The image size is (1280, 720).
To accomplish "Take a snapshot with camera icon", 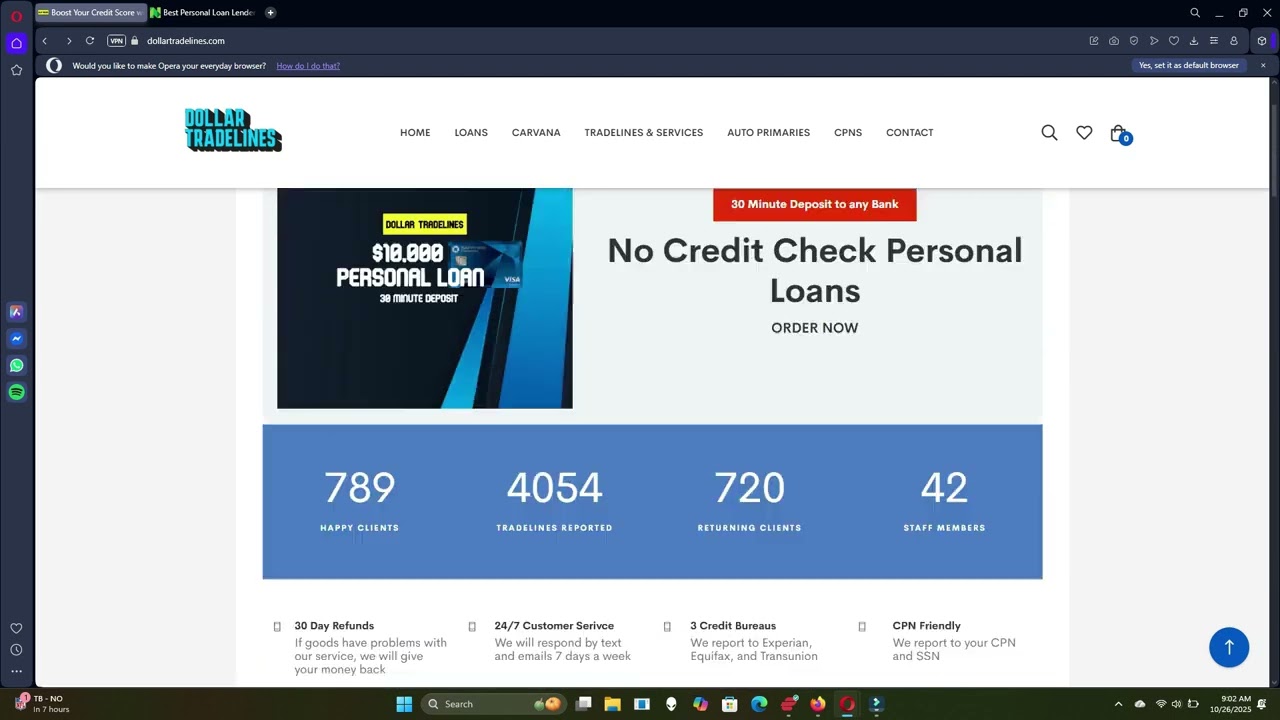I will click(x=1114, y=41).
